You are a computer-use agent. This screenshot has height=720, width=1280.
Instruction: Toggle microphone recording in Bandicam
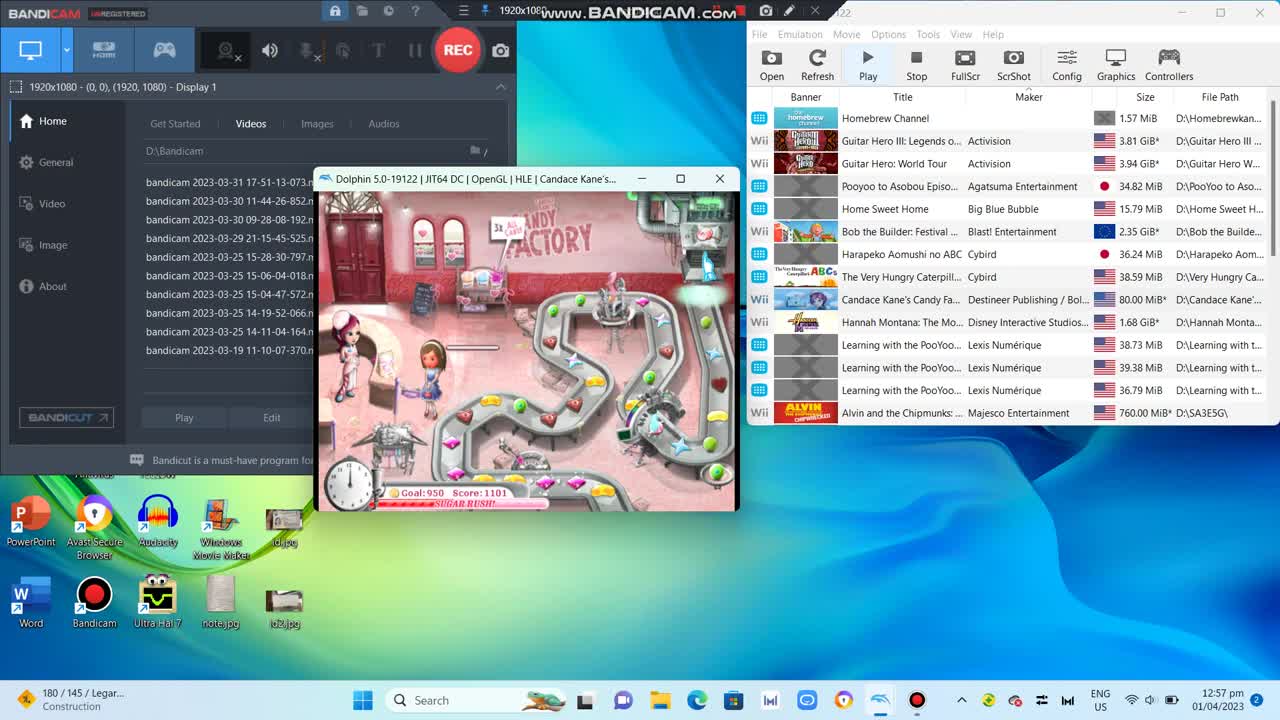click(310, 50)
